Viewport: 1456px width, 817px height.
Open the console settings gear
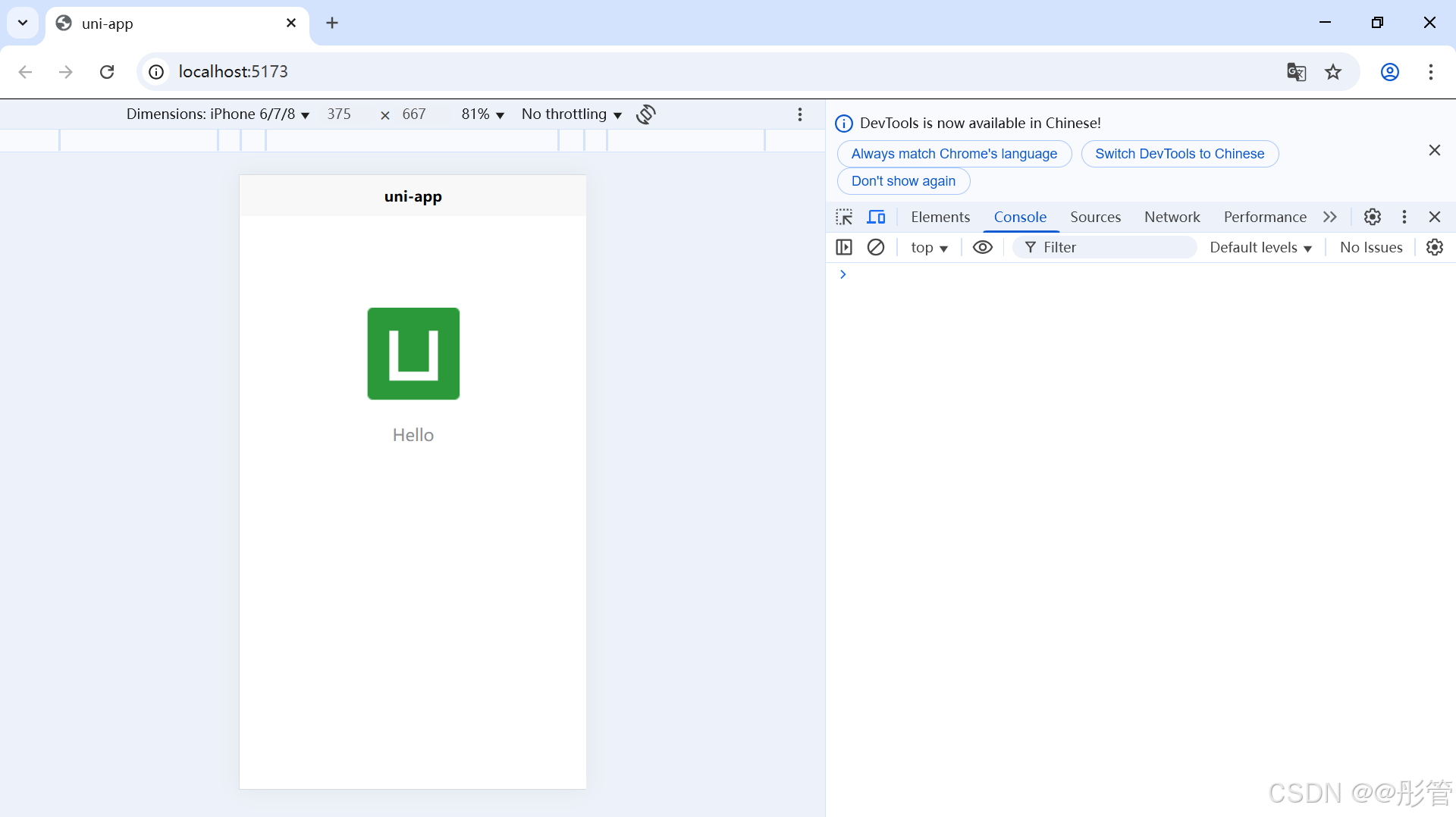1435,247
